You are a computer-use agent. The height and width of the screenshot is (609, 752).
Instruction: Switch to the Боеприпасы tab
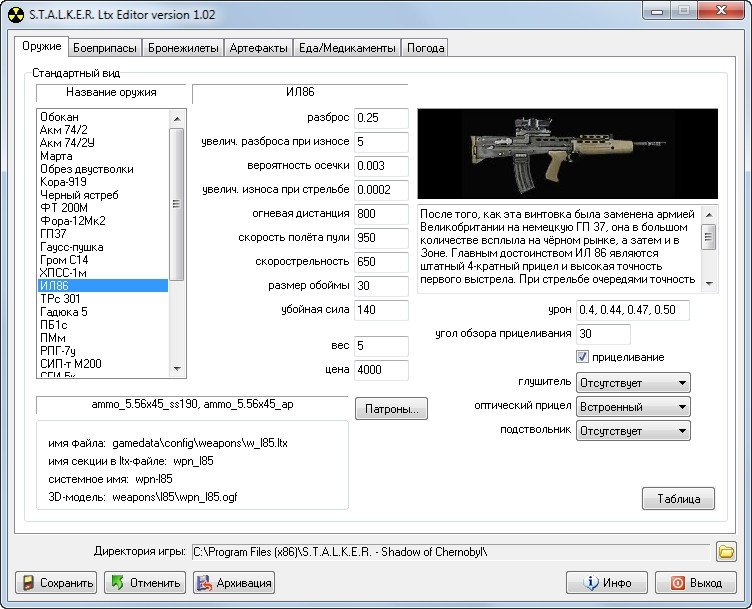(105, 47)
